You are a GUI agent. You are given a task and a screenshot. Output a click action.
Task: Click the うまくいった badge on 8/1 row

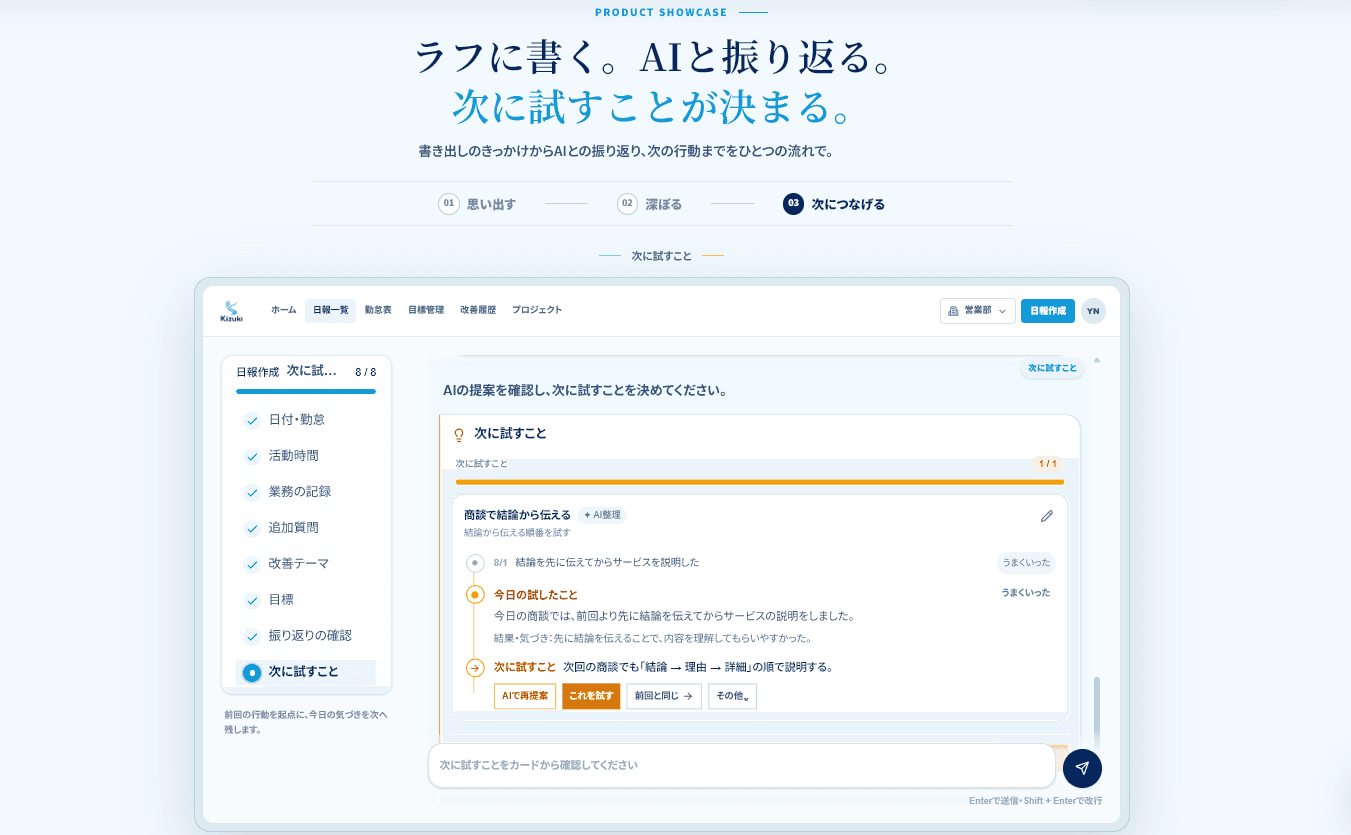point(1026,563)
